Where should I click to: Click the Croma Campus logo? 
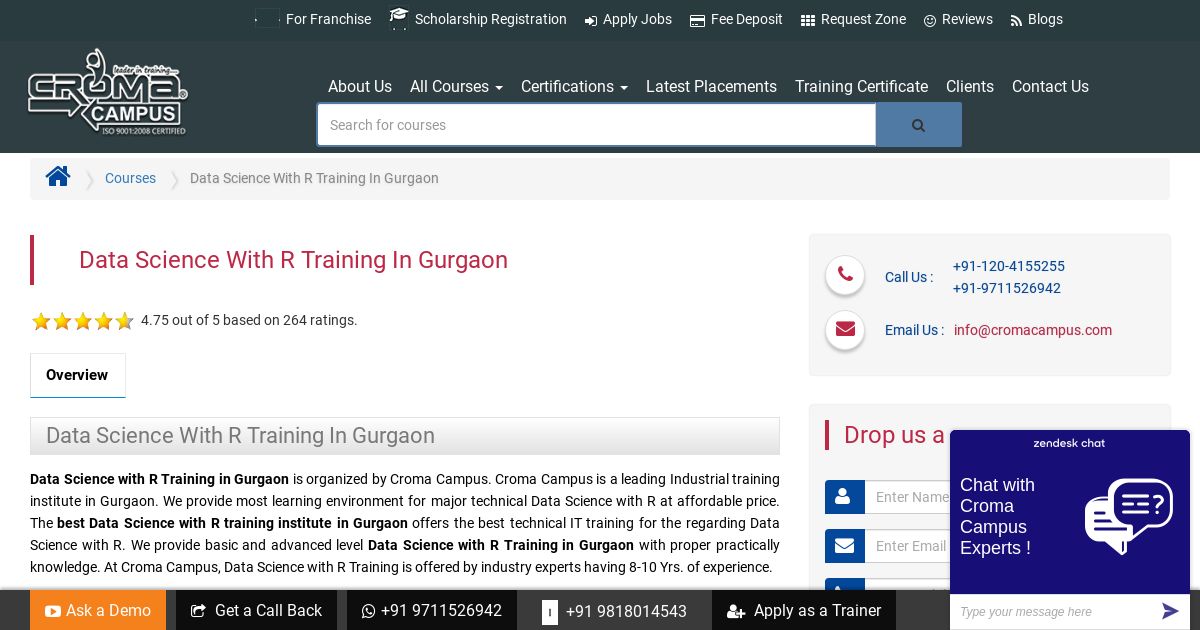(x=107, y=92)
